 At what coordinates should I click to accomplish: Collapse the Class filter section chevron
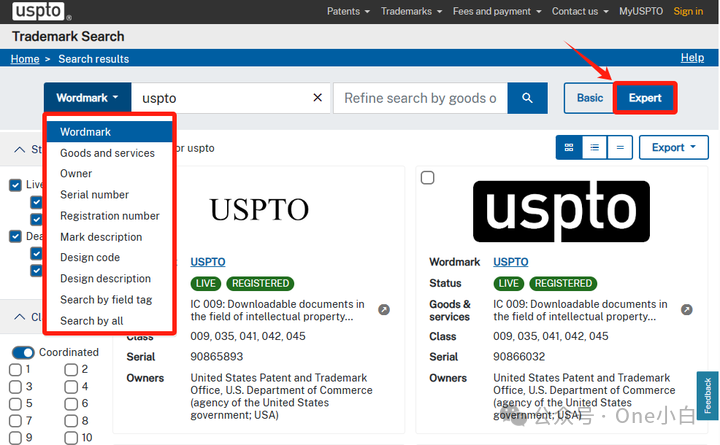tap(19, 317)
